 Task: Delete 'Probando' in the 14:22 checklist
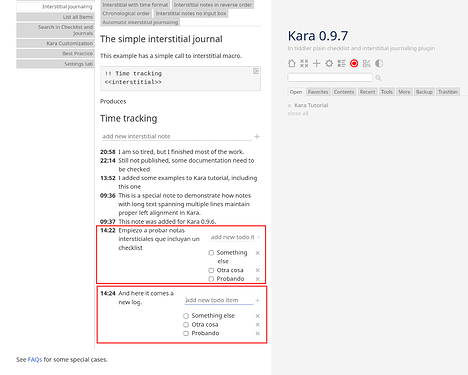(258, 279)
